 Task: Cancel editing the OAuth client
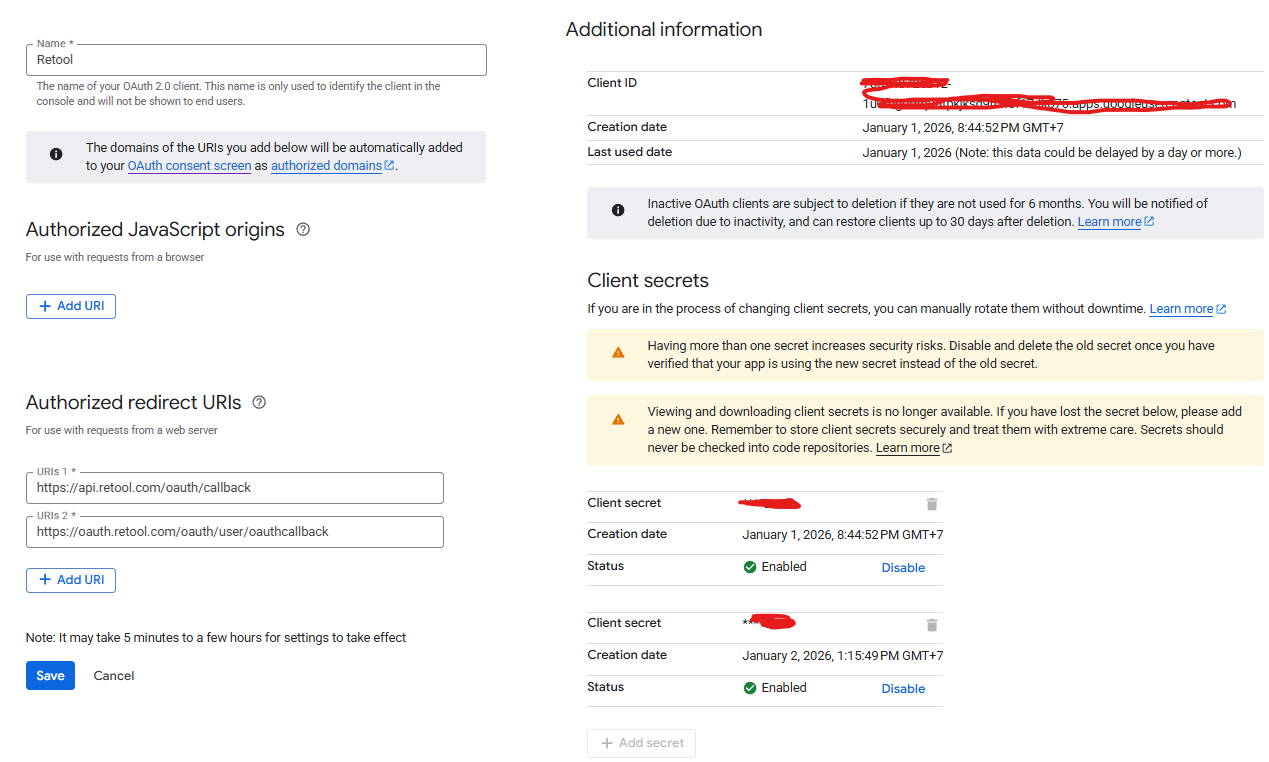tap(114, 676)
